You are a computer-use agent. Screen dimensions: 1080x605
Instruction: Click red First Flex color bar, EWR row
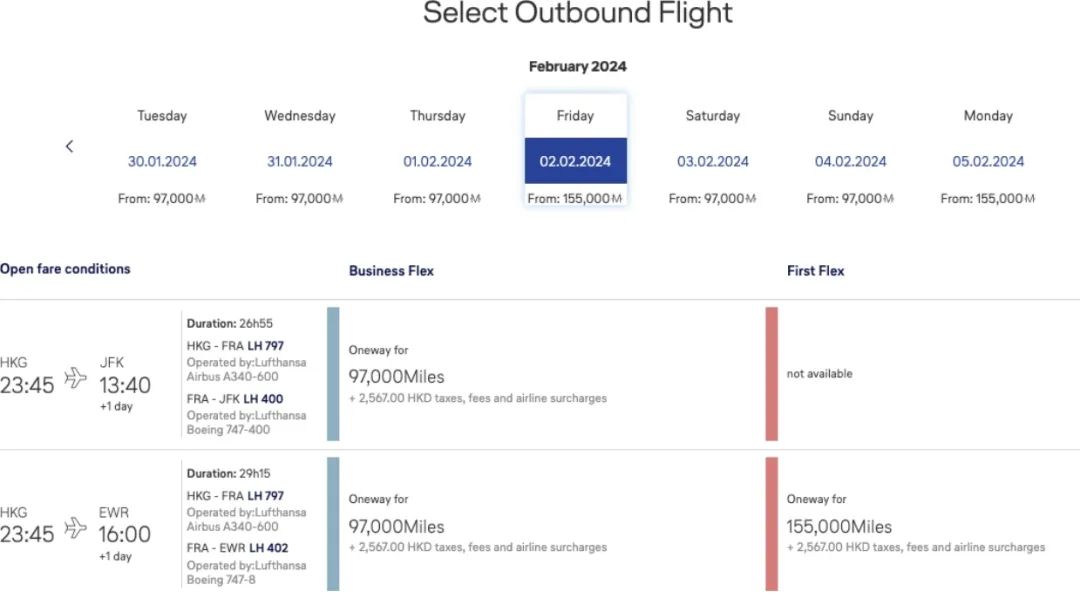click(771, 524)
